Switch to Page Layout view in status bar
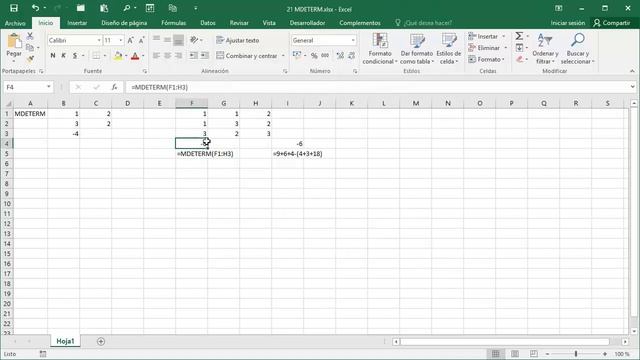This screenshot has height=360, width=640. [x=515, y=354]
